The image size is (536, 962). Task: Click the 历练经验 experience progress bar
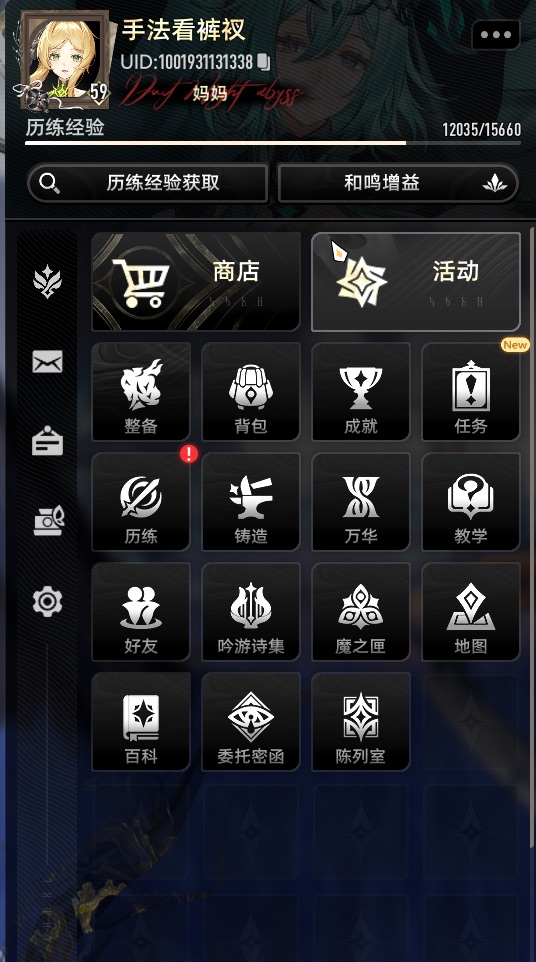click(x=273, y=143)
